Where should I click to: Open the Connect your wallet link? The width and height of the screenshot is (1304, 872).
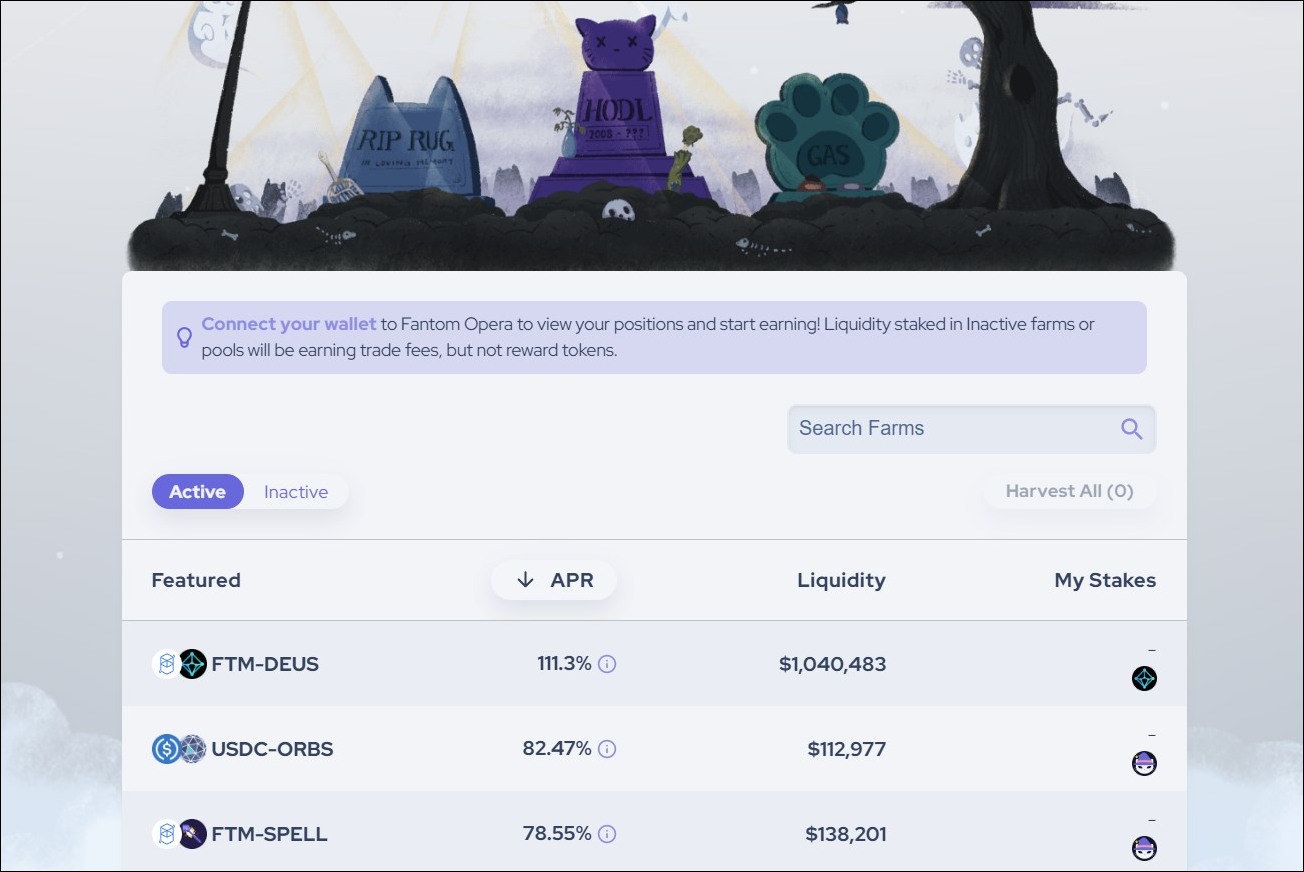289,324
